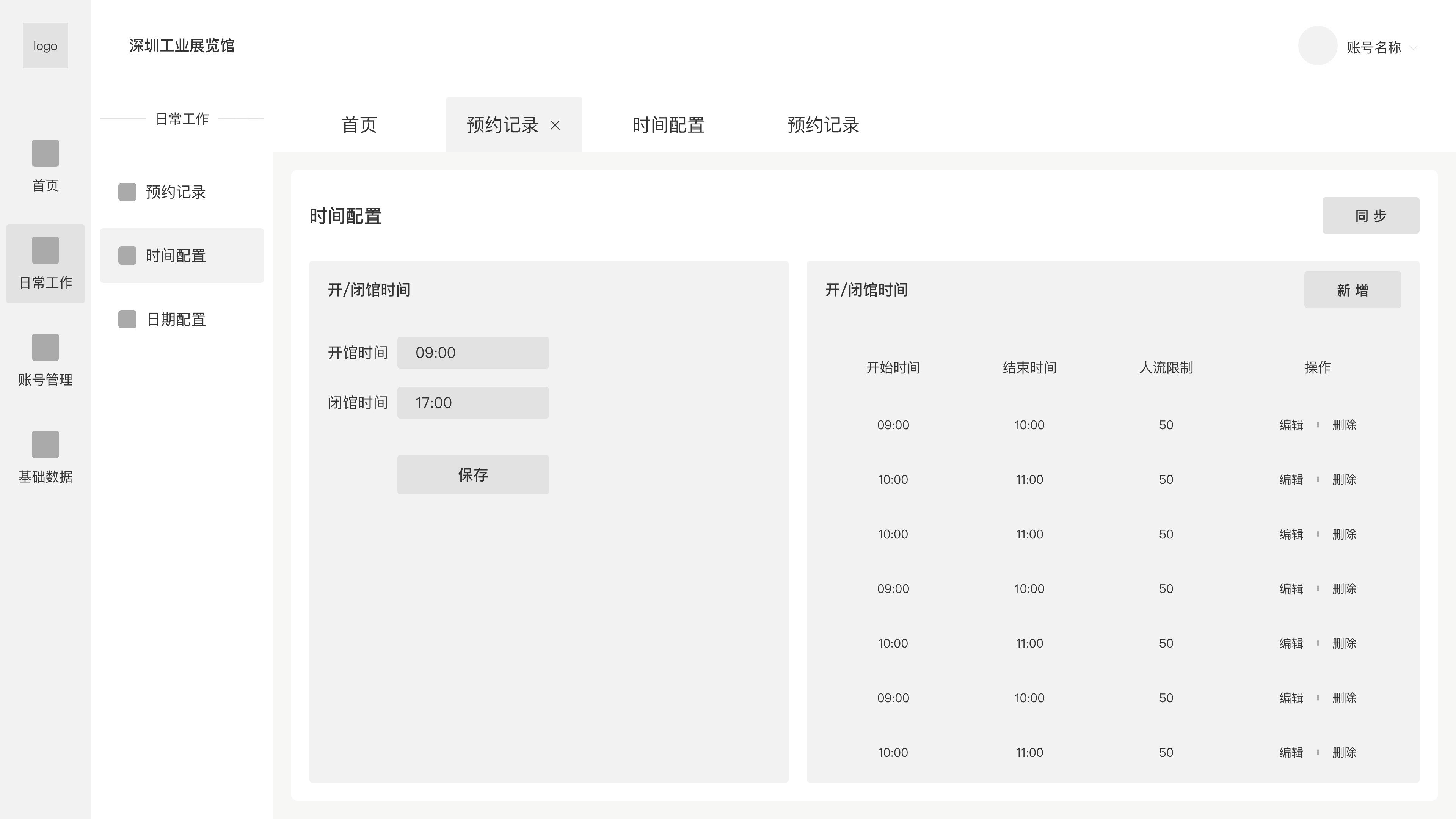Click the icon beside 预约记录 in the submenu
The height and width of the screenshot is (819, 1456).
(x=127, y=191)
